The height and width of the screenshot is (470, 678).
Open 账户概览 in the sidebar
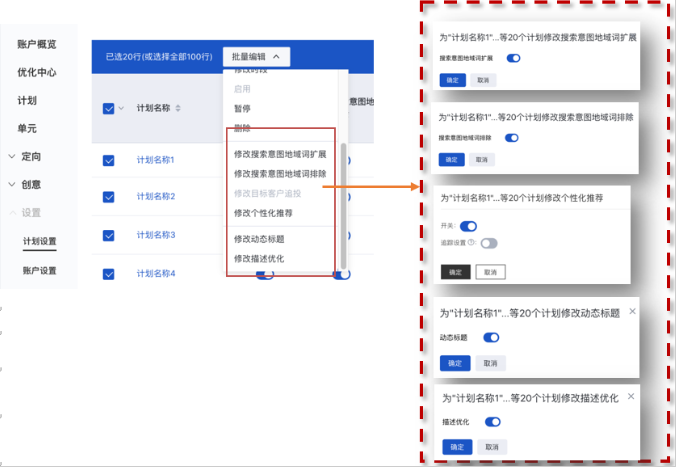click(x=37, y=44)
